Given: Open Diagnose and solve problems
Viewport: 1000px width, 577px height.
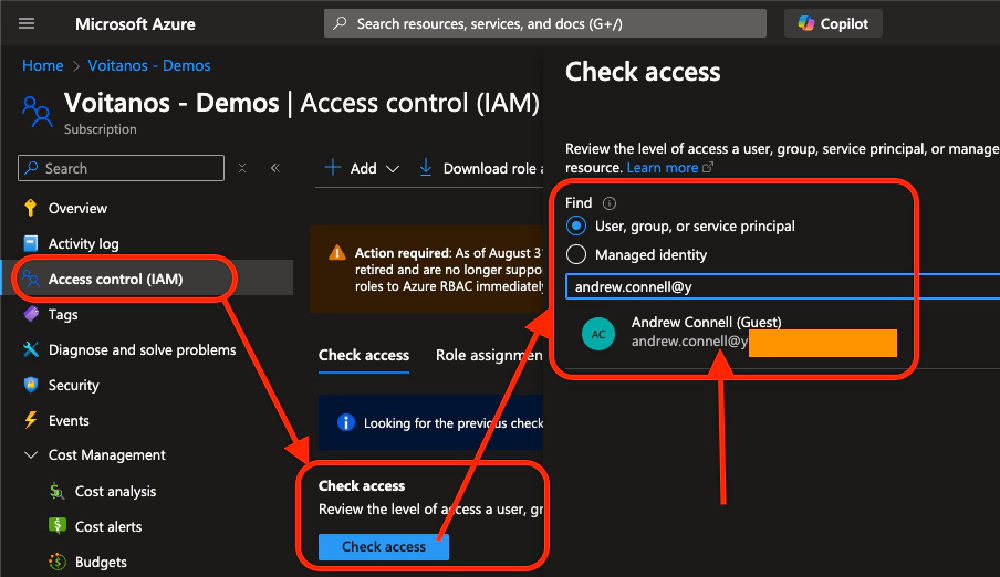Looking at the screenshot, I should coord(143,350).
